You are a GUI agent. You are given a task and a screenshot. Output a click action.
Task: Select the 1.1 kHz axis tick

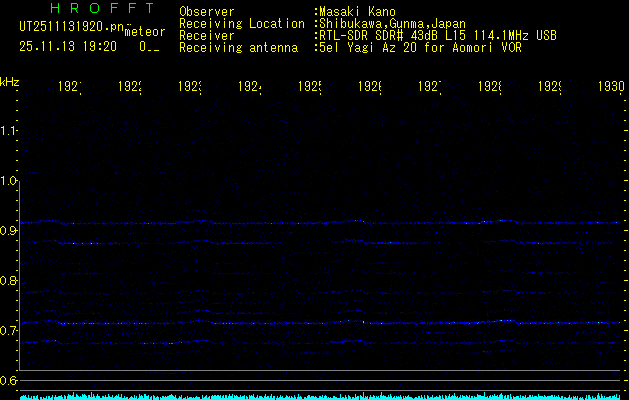pyautogui.click(x=10, y=131)
